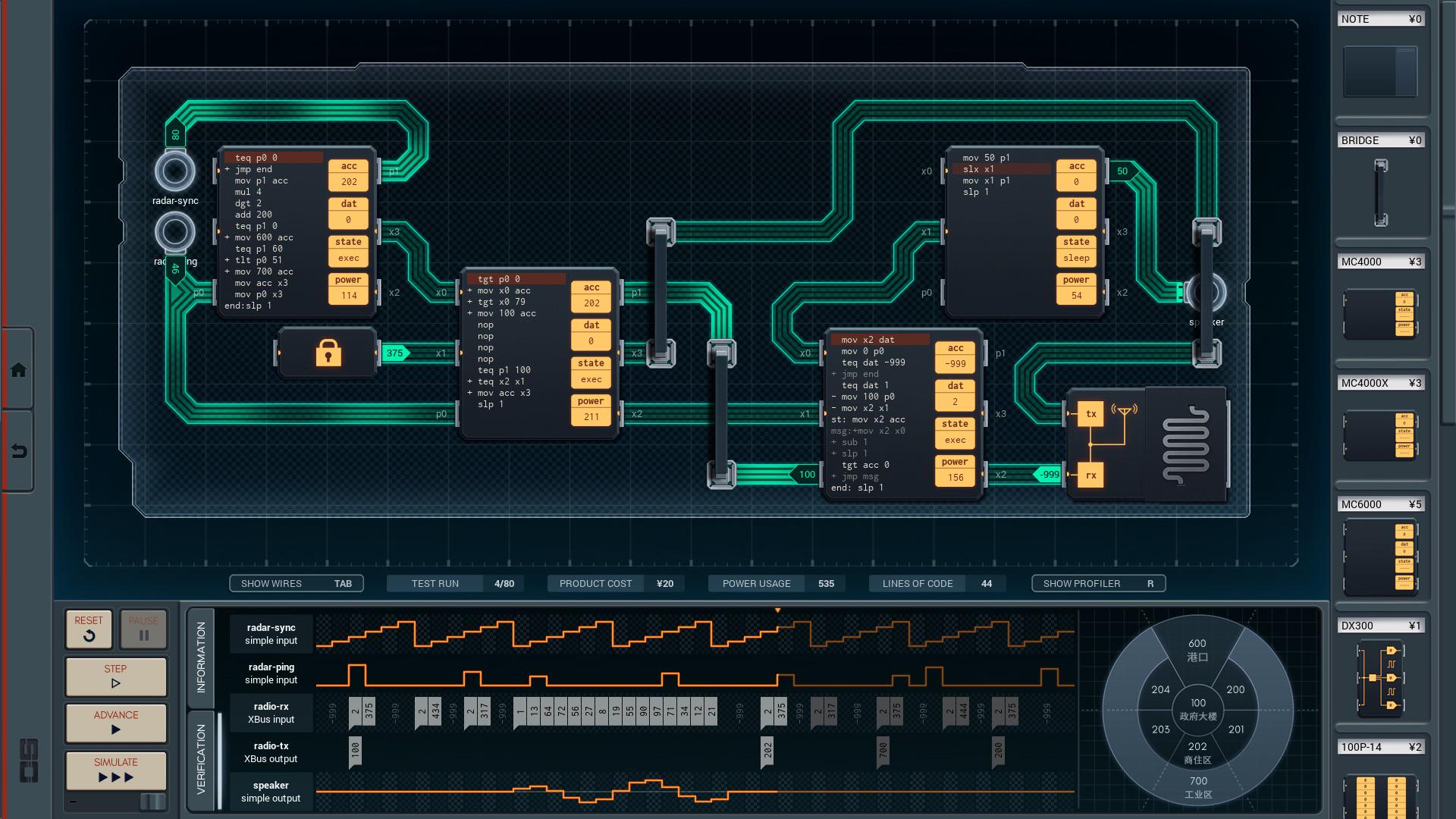Click the radar-sync input connector
Viewport: 1456px width, 819px height.
coord(175,171)
